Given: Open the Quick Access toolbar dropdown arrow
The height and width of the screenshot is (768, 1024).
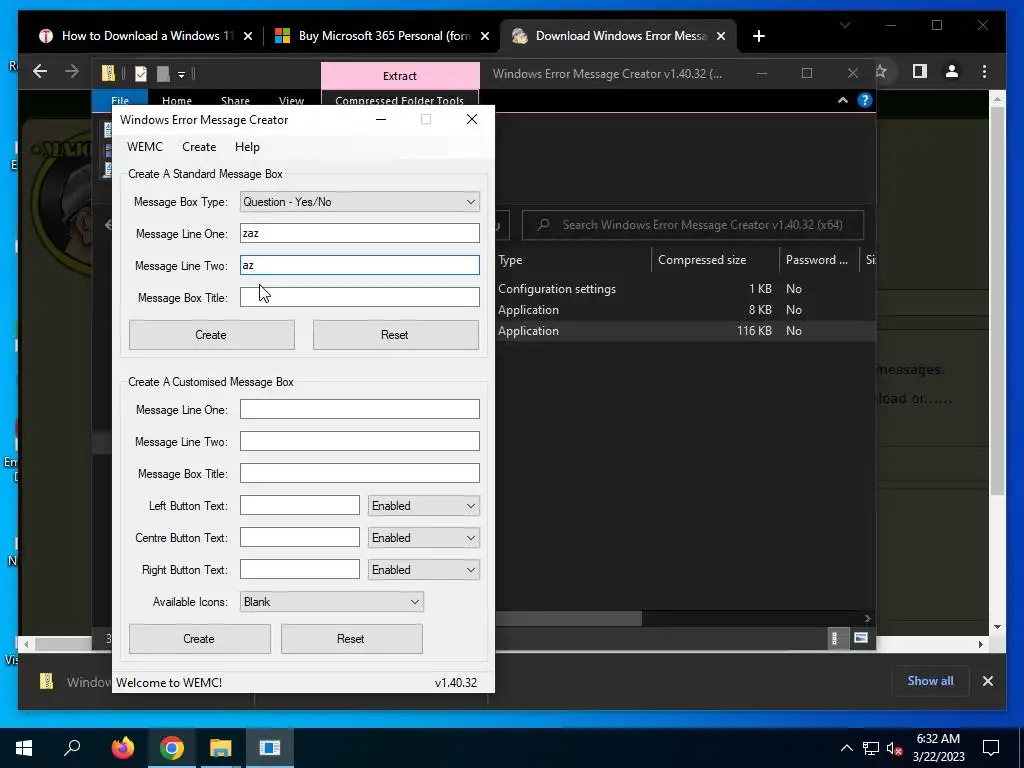Looking at the screenshot, I should click(x=182, y=74).
